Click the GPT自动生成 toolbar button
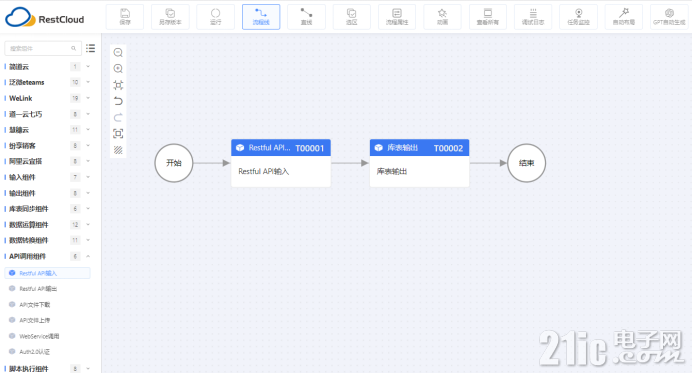This screenshot has width=693, height=373. pos(669,17)
